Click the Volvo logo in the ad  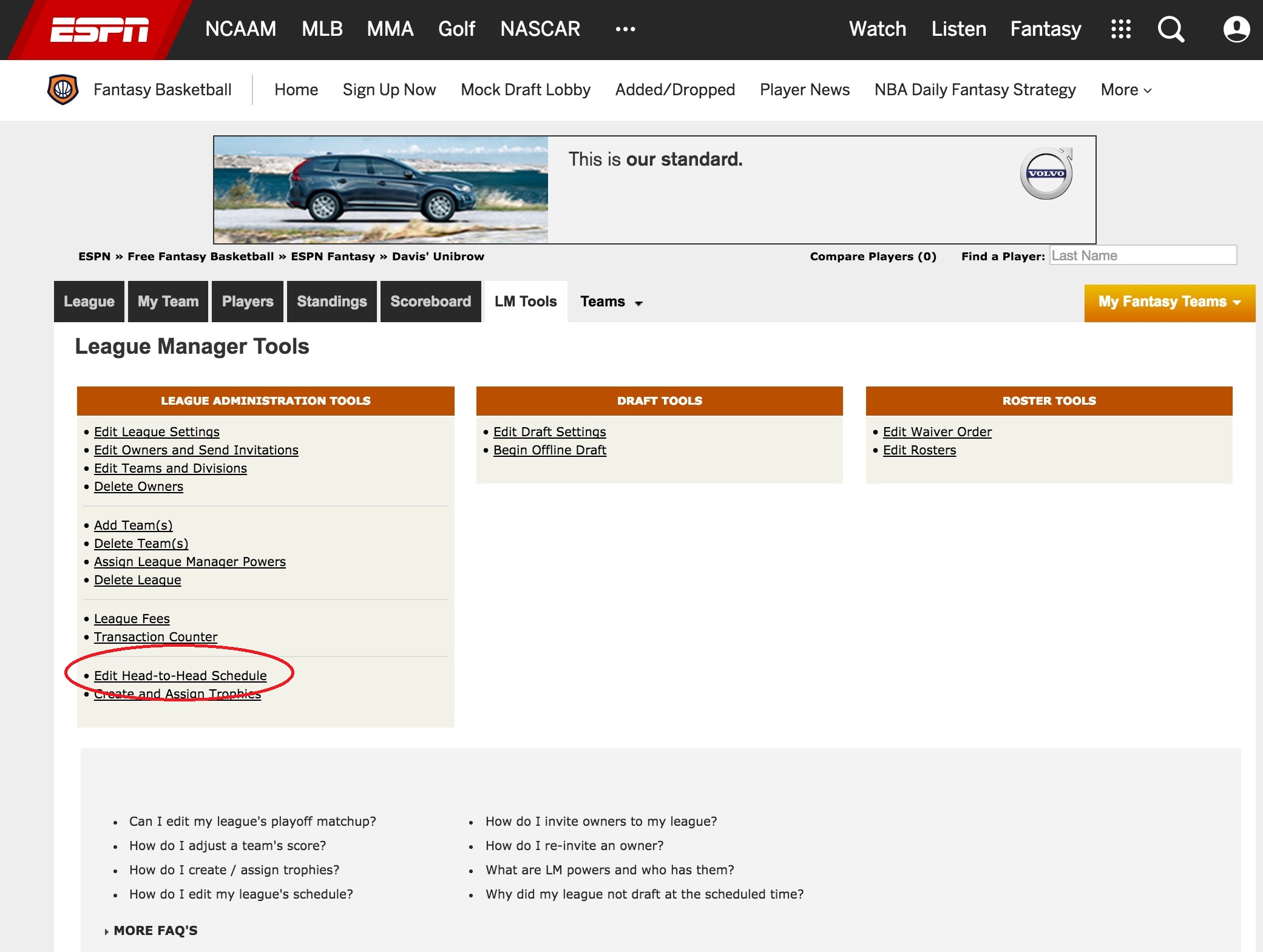1046,174
